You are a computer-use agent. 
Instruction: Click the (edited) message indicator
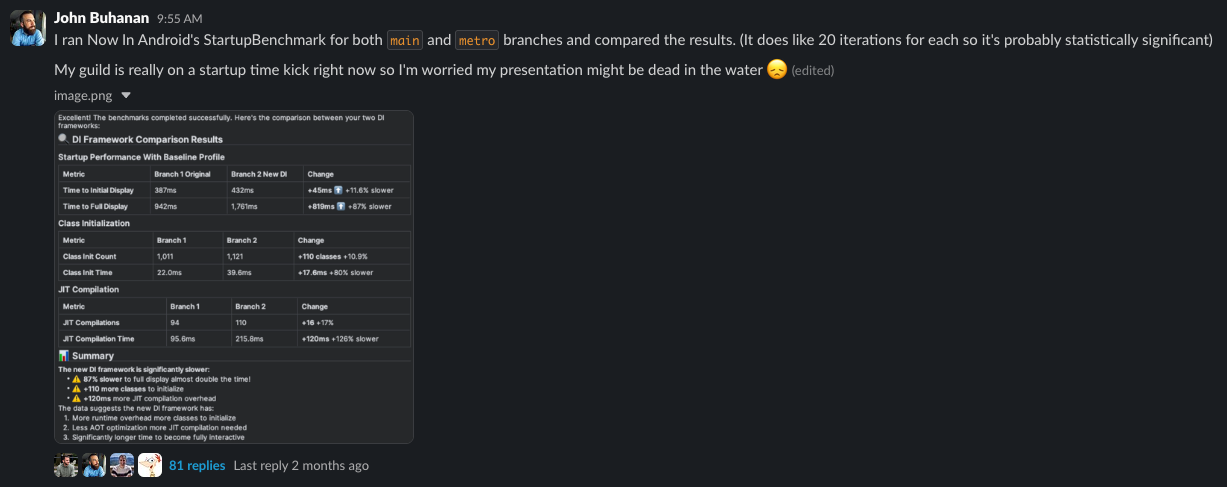point(812,71)
